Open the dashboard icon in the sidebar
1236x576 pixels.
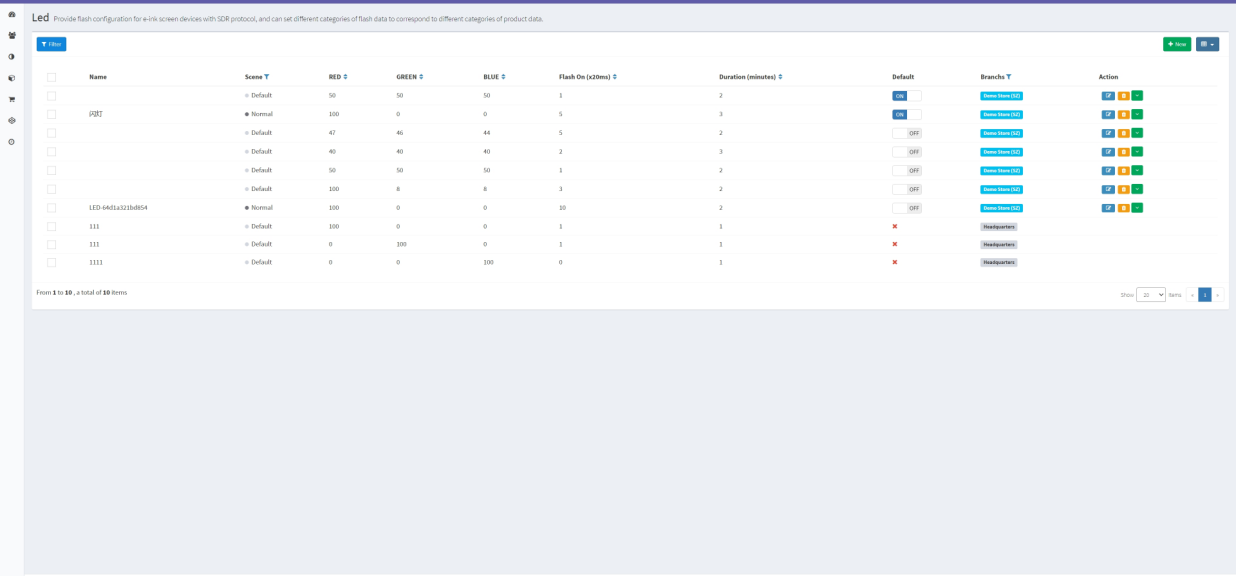tap(12, 14)
